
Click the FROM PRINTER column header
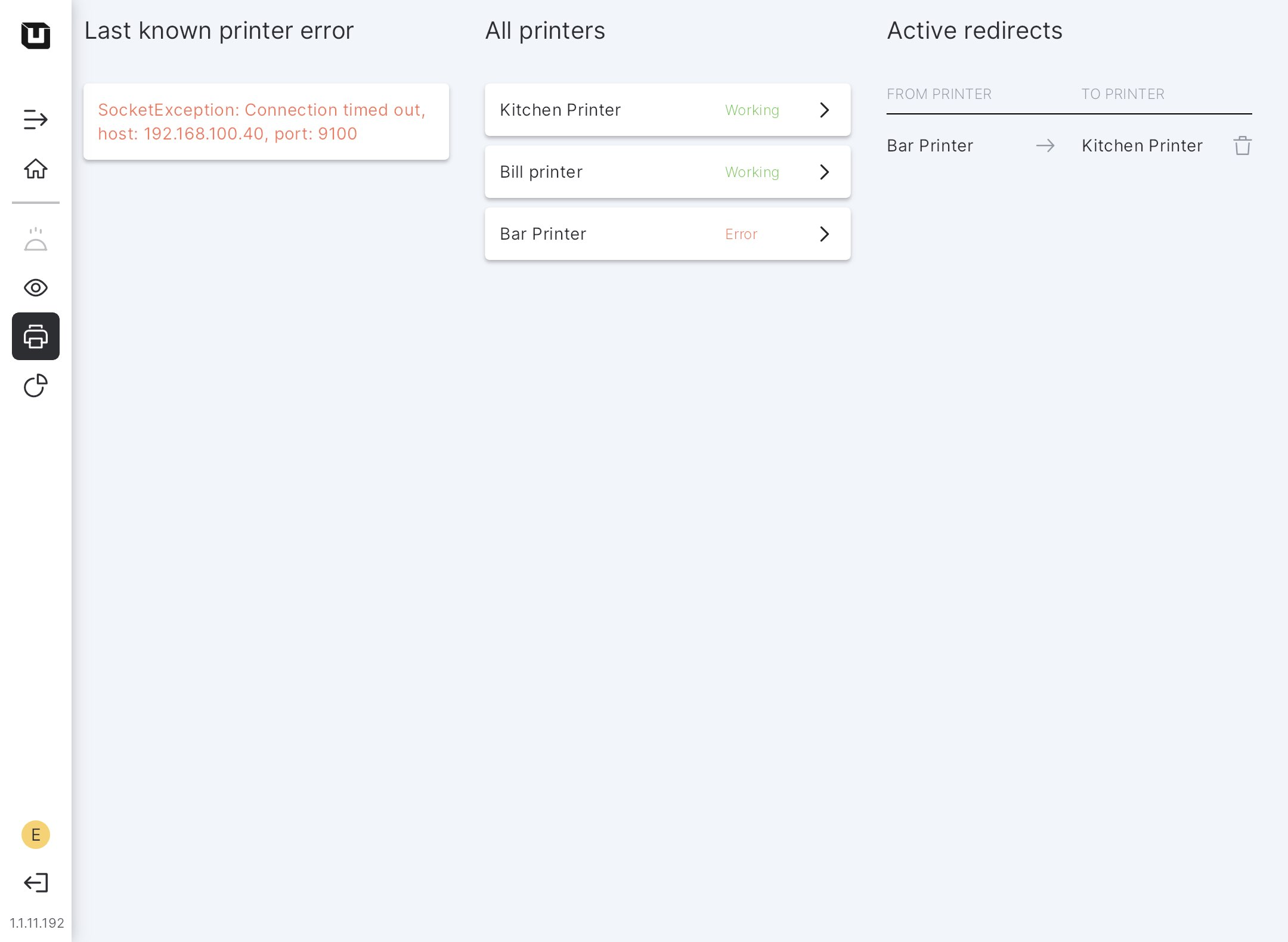(x=939, y=94)
